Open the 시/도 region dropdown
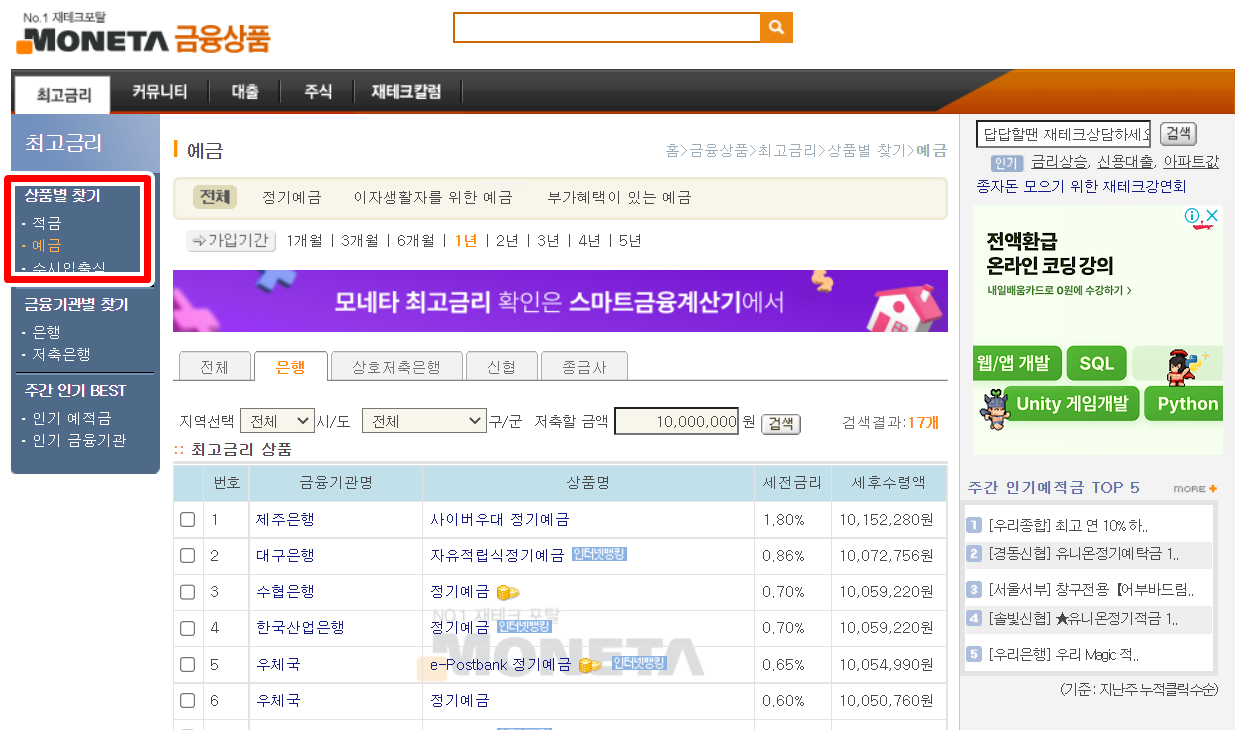This screenshot has width=1252, height=730. click(277, 421)
